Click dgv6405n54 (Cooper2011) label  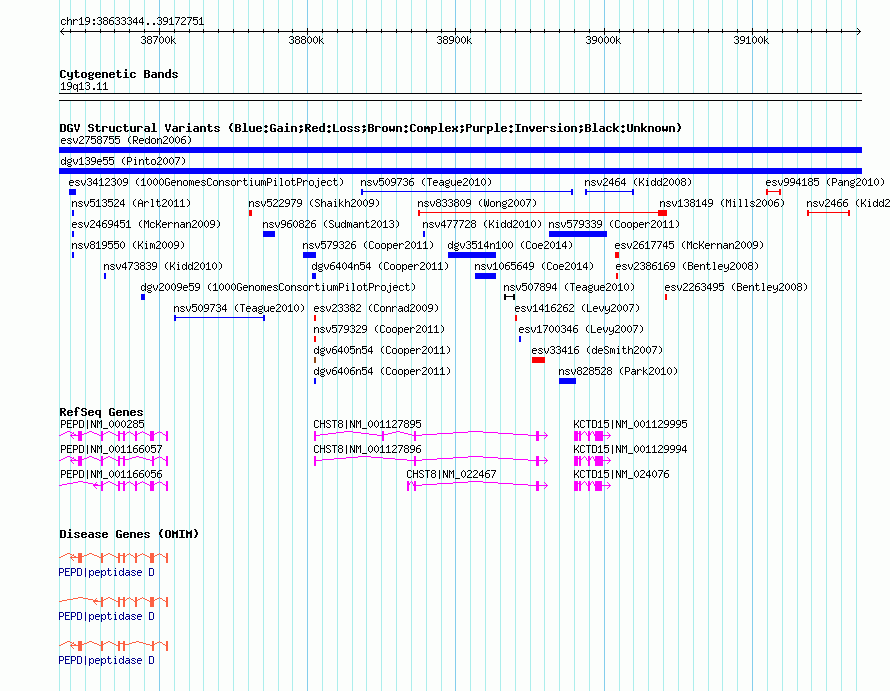tap(382, 350)
